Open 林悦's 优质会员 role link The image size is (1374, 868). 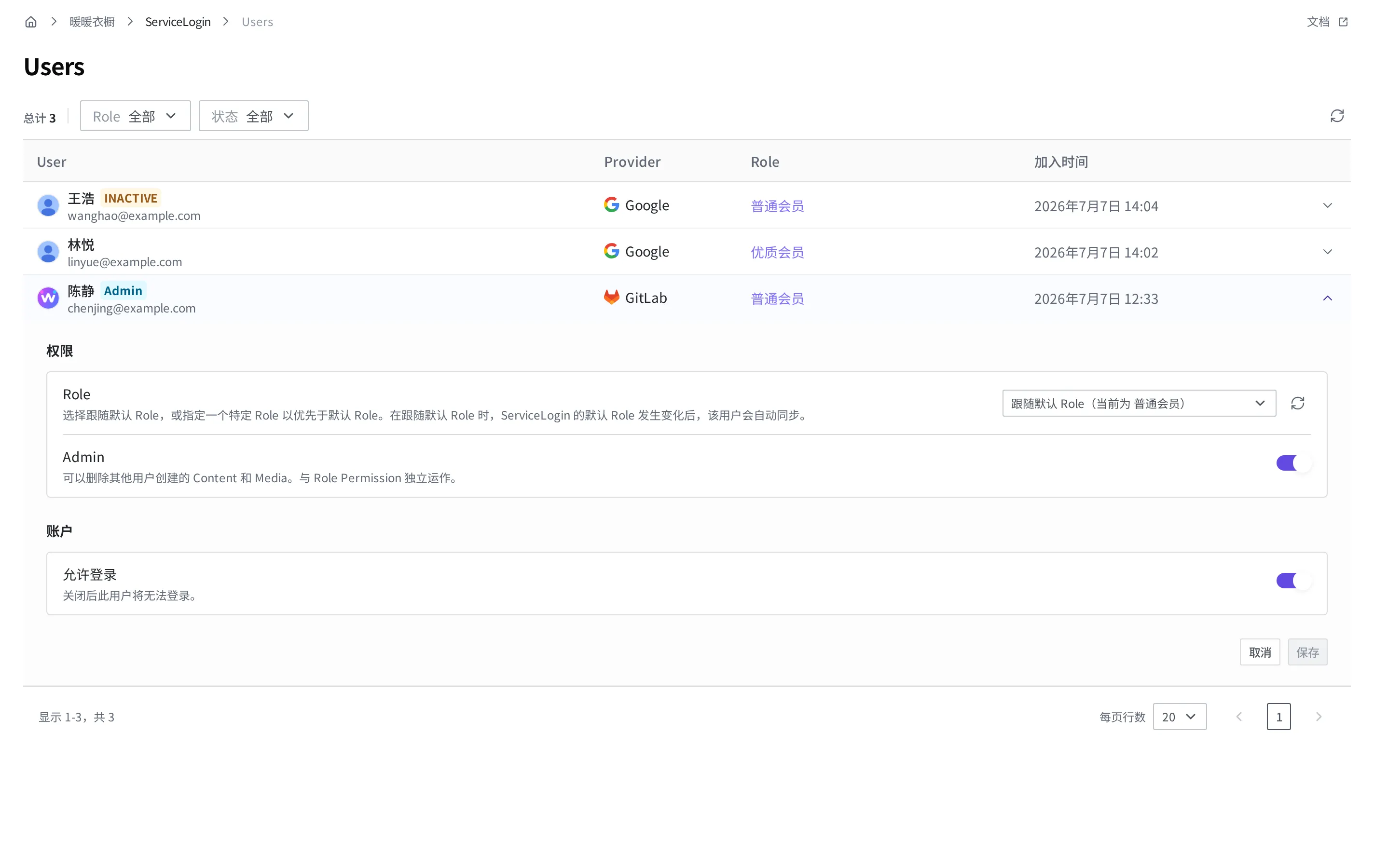777,252
